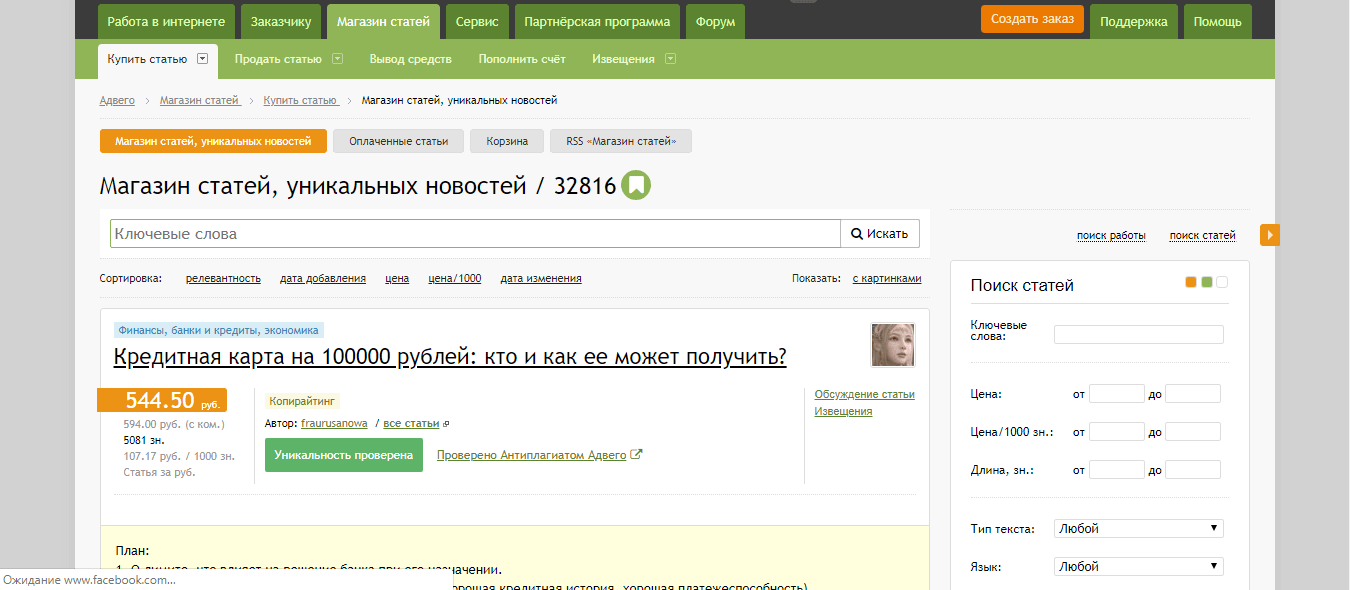
Task: Click the orange arrow tab at right edge
Action: point(1269,235)
